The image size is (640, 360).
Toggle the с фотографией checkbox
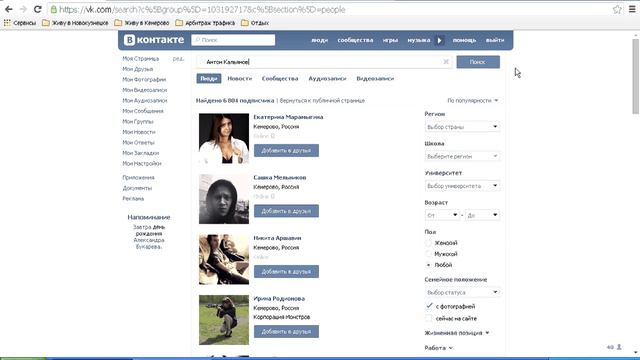[x=429, y=306]
